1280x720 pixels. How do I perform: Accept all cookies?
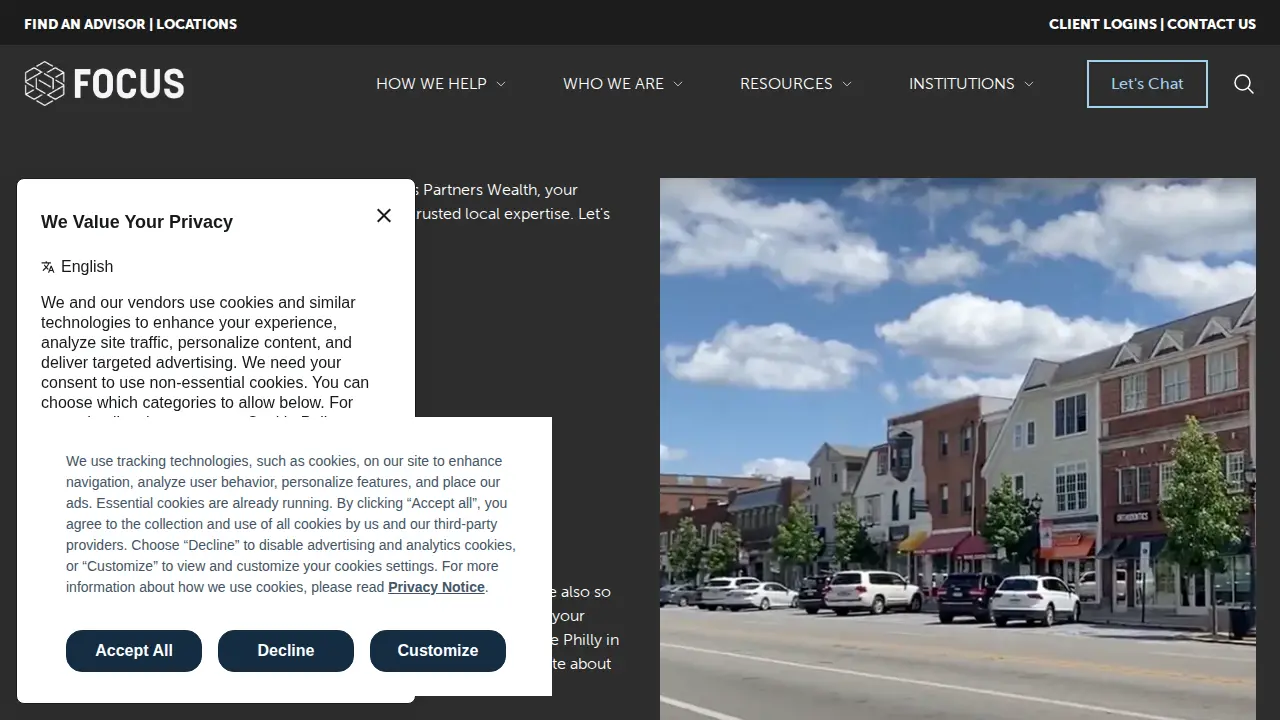click(134, 651)
